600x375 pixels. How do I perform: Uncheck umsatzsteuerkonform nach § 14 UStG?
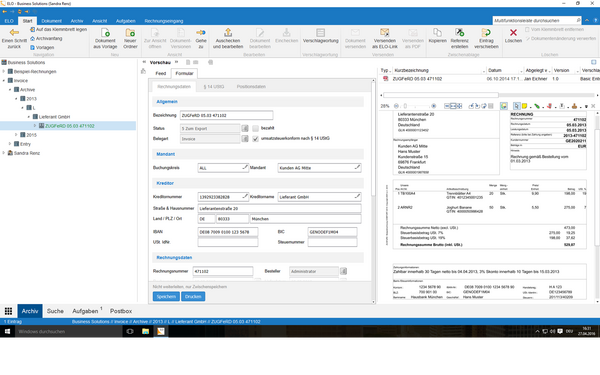pos(255,139)
